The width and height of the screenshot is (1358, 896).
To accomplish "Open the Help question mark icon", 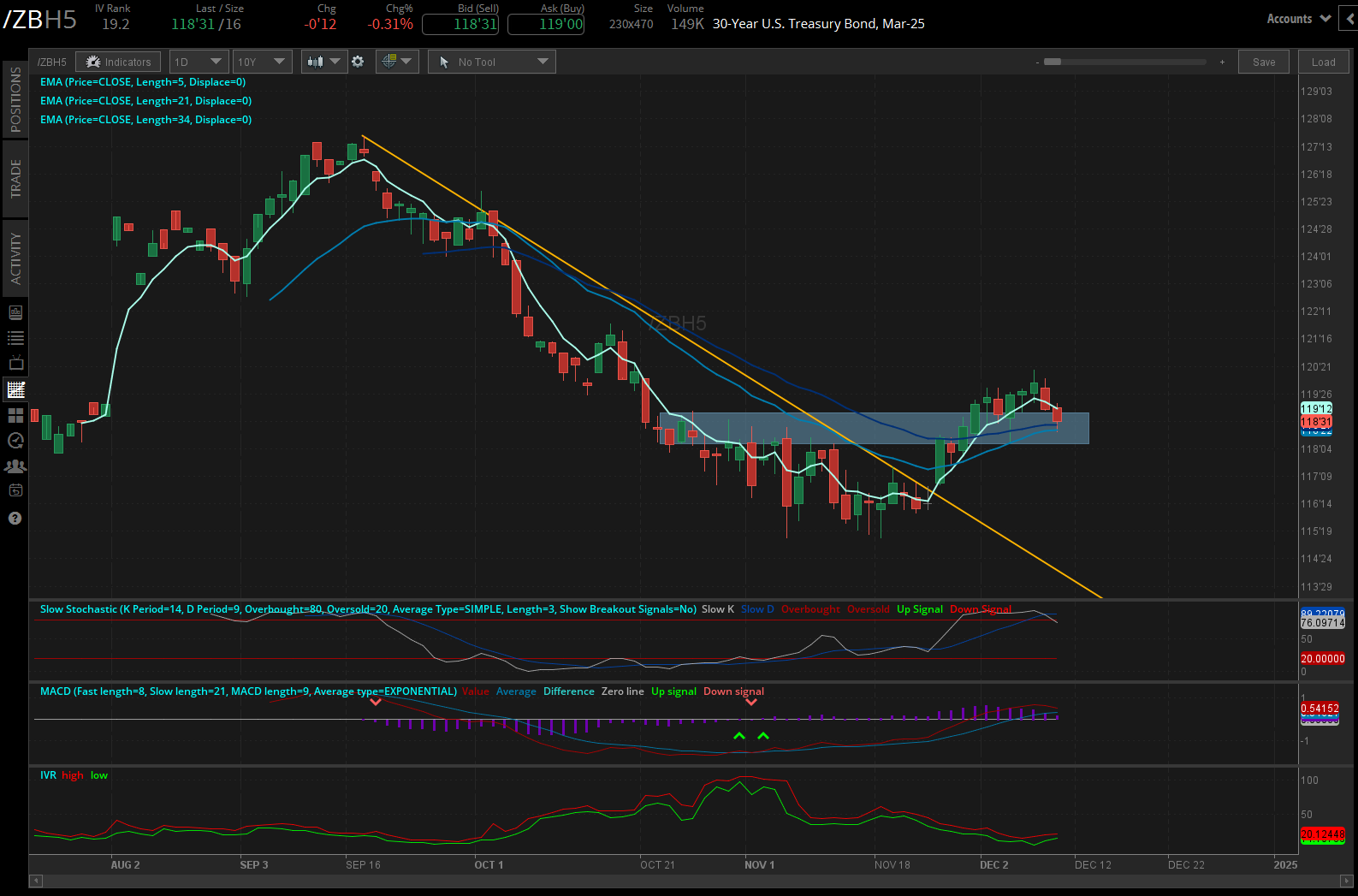I will [x=15, y=519].
